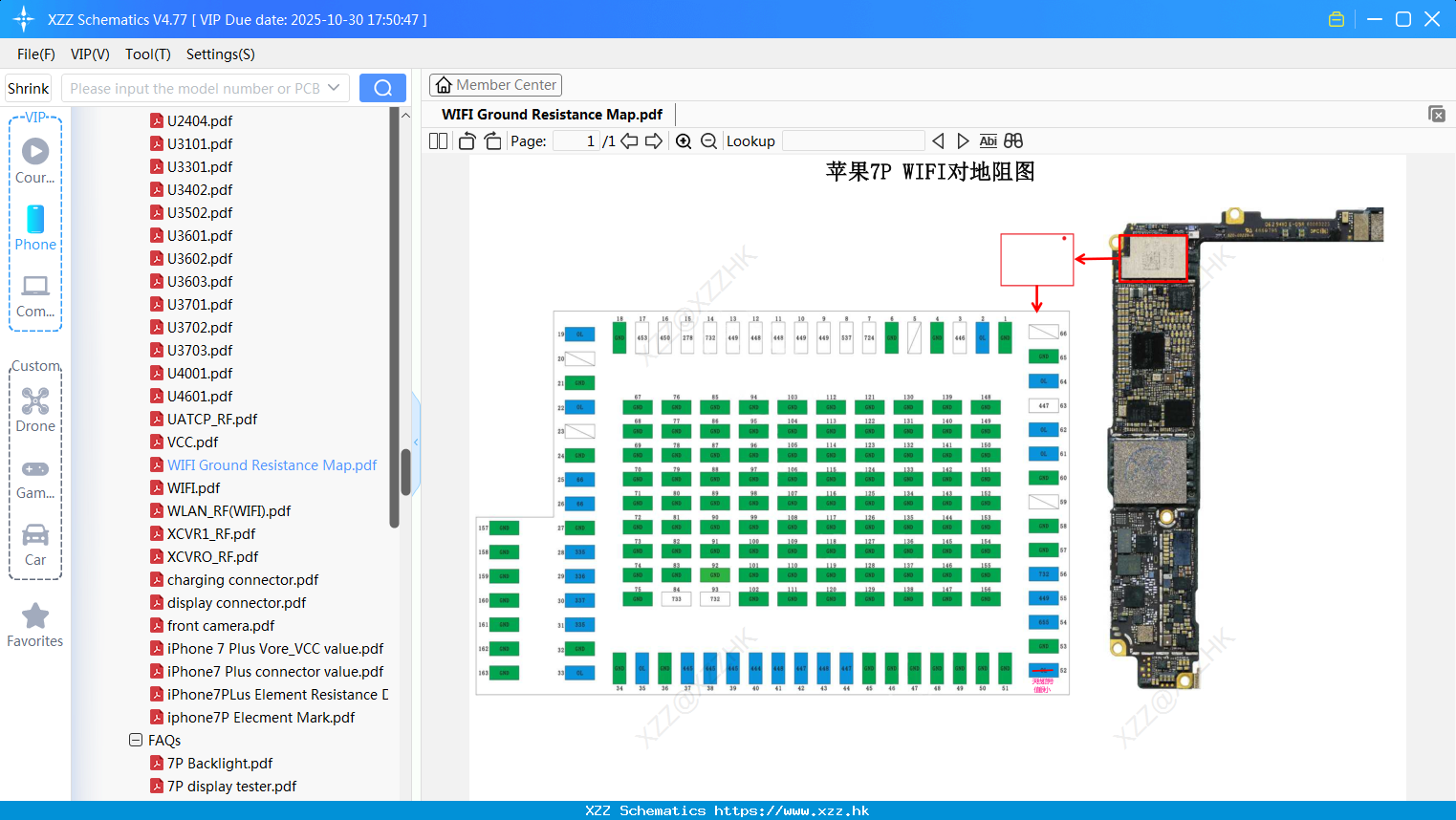The width and height of the screenshot is (1456, 820).
Task: Open 7P Backlight.pdf
Action: [x=220, y=763]
